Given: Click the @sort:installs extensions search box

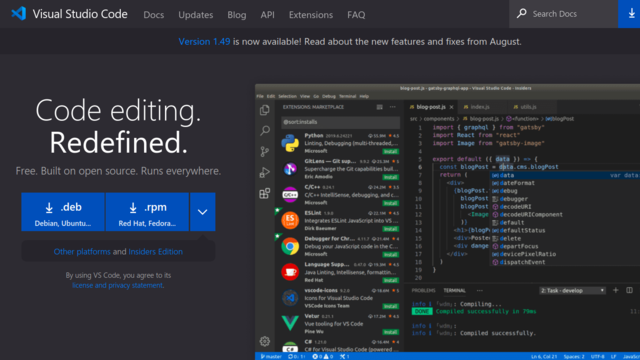Looking at the screenshot, I should [340, 122].
